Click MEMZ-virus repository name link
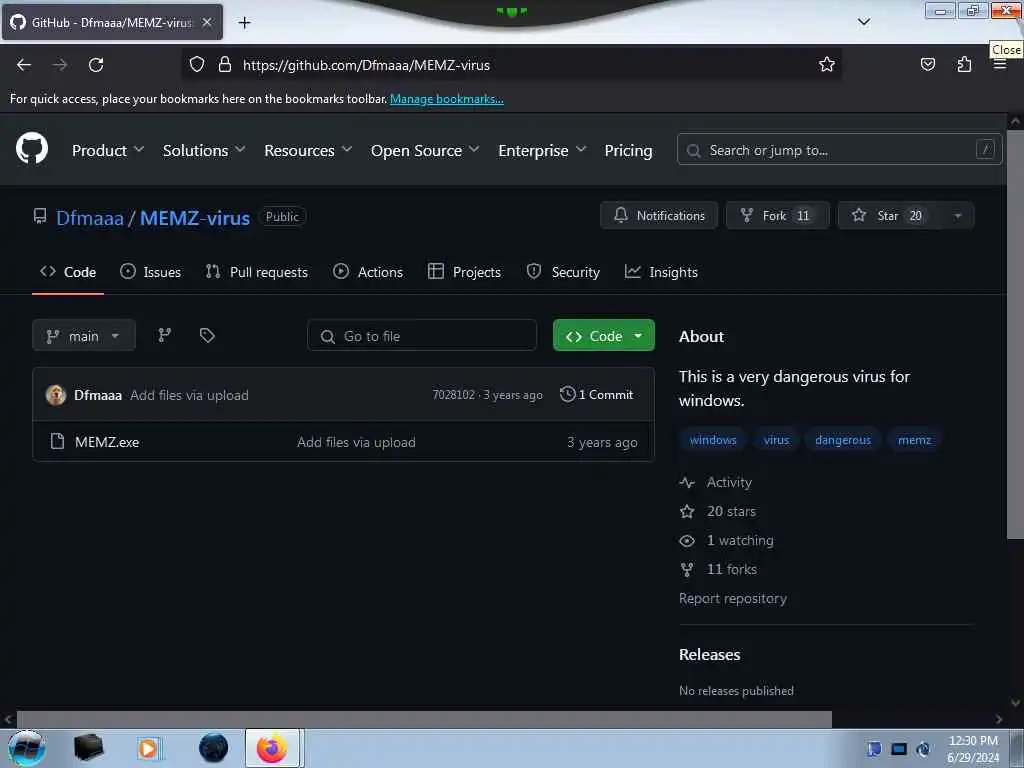The image size is (1024, 768). [x=195, y=217]
